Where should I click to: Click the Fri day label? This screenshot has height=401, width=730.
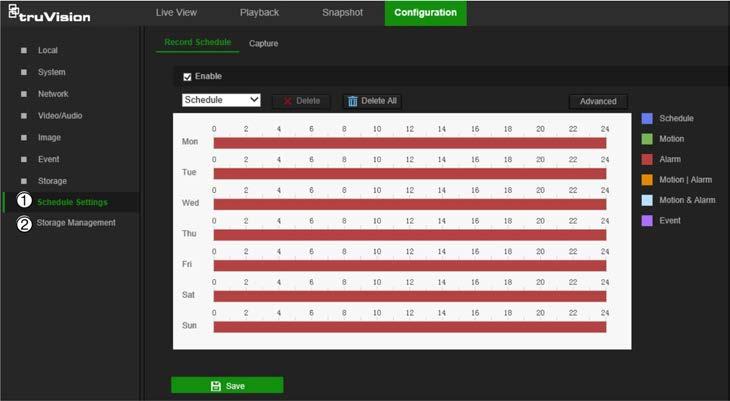(x=187, y=264)
